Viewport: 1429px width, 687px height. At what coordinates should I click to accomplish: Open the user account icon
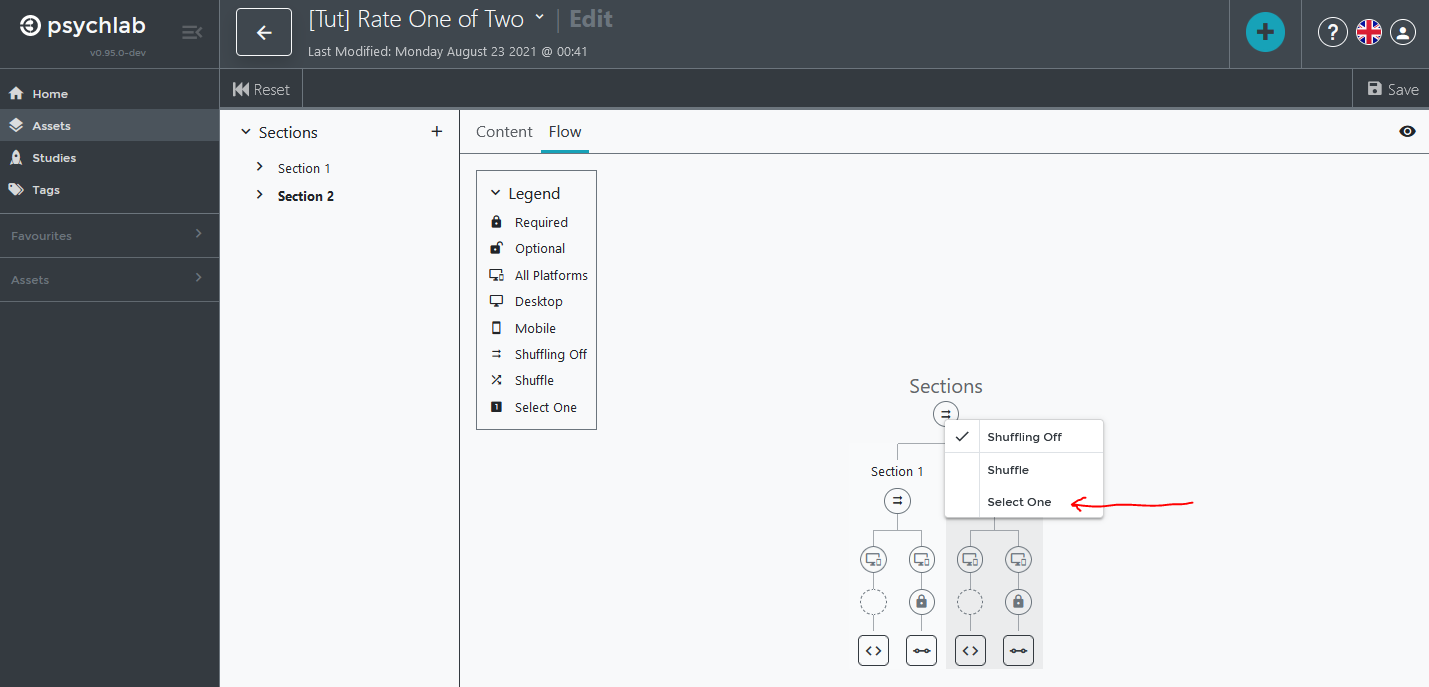(1403, 31)
